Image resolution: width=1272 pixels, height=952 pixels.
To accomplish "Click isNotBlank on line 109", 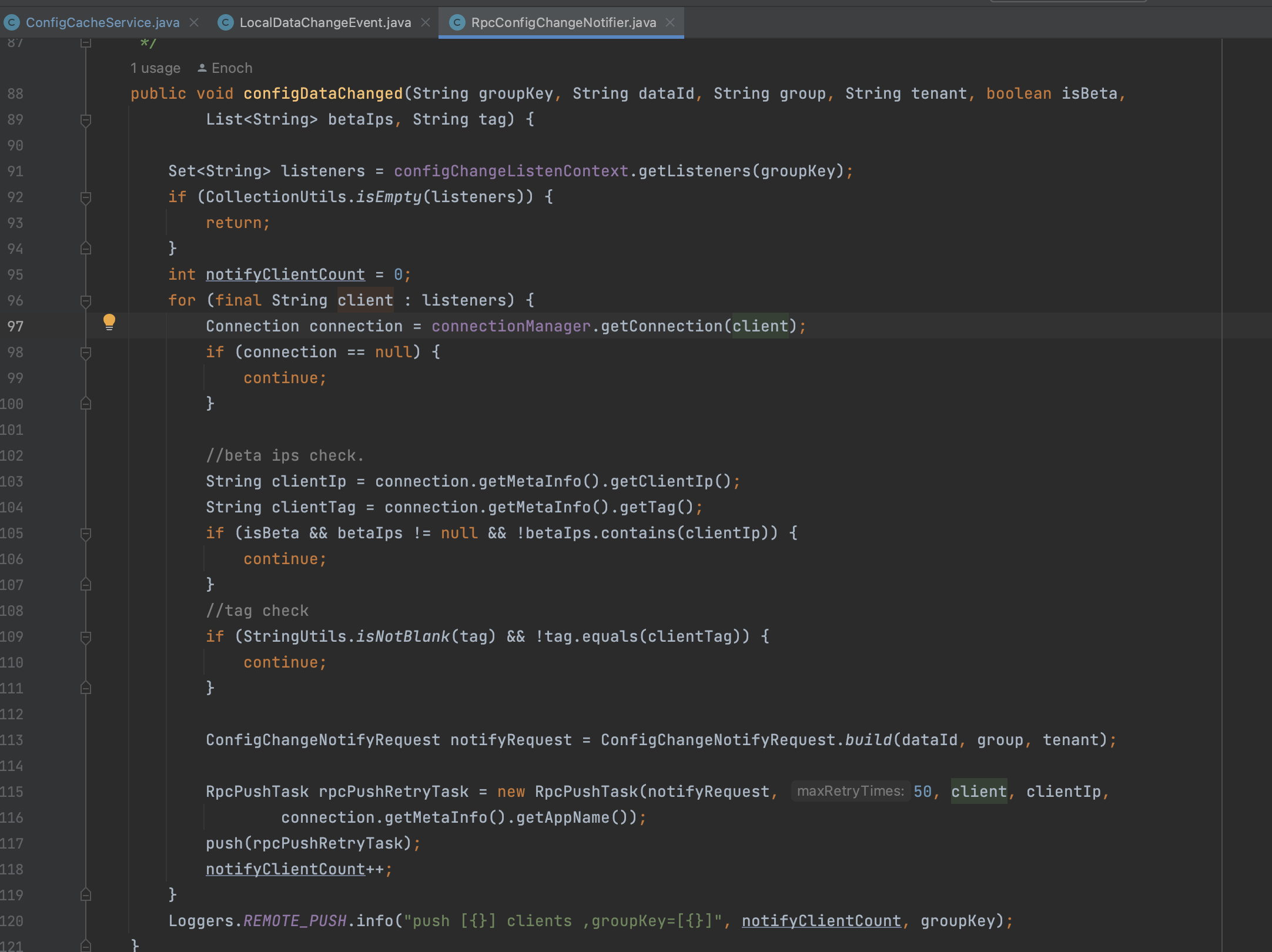I will click(x=403, y=636).
